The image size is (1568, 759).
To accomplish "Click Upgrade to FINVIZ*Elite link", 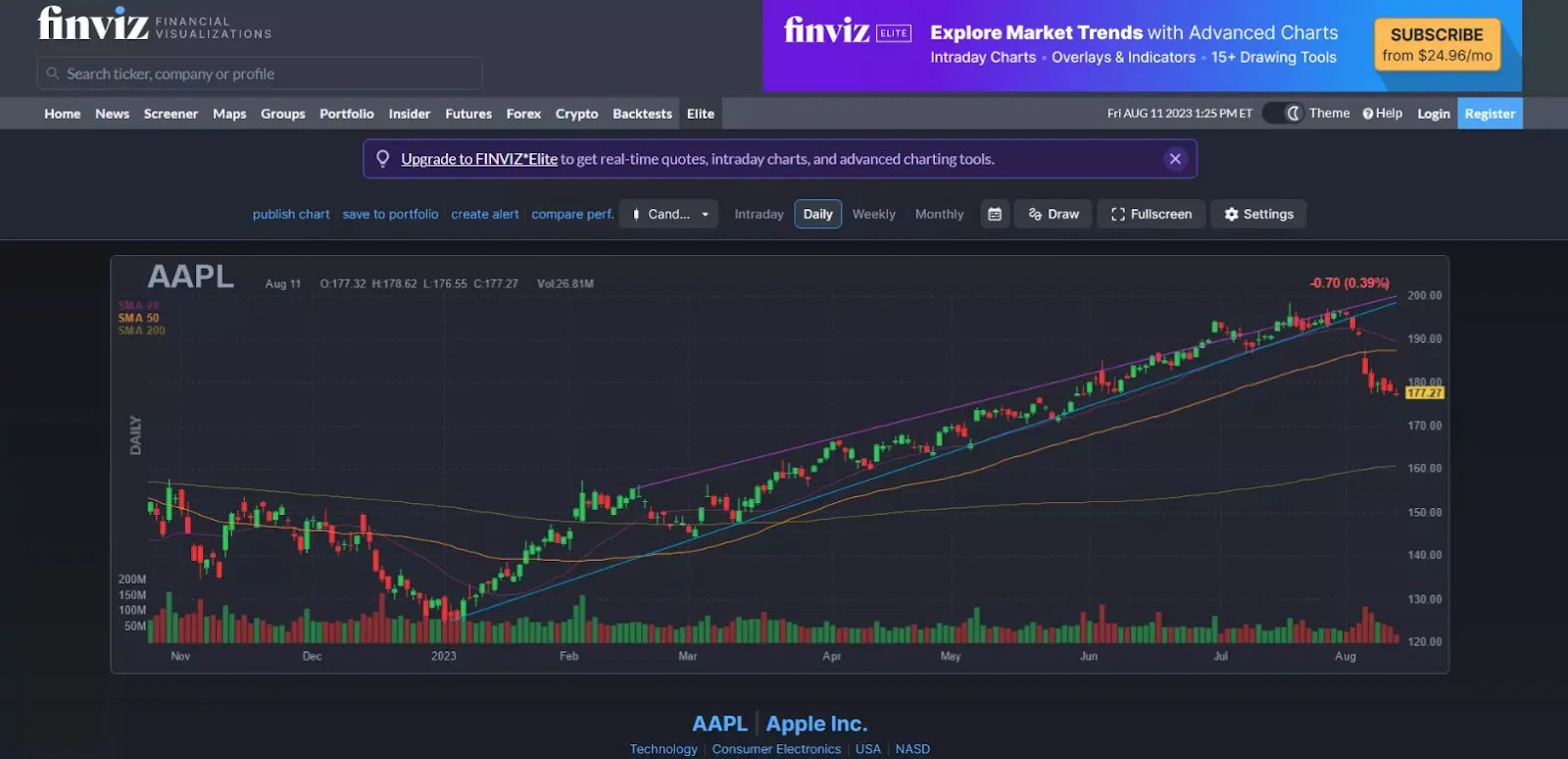I will [479, 159].
